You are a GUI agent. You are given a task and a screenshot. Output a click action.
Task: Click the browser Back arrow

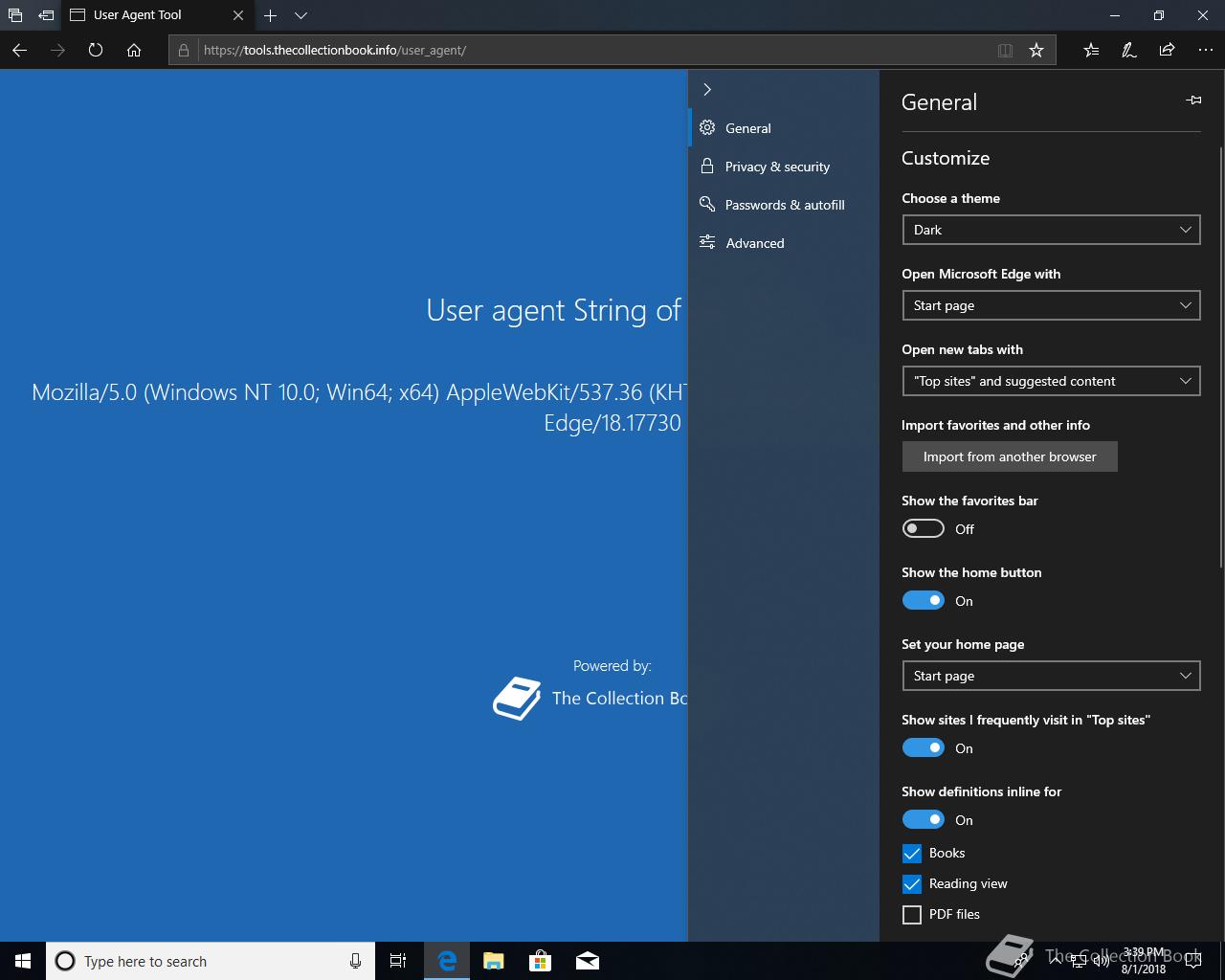[x=19, y=50]
